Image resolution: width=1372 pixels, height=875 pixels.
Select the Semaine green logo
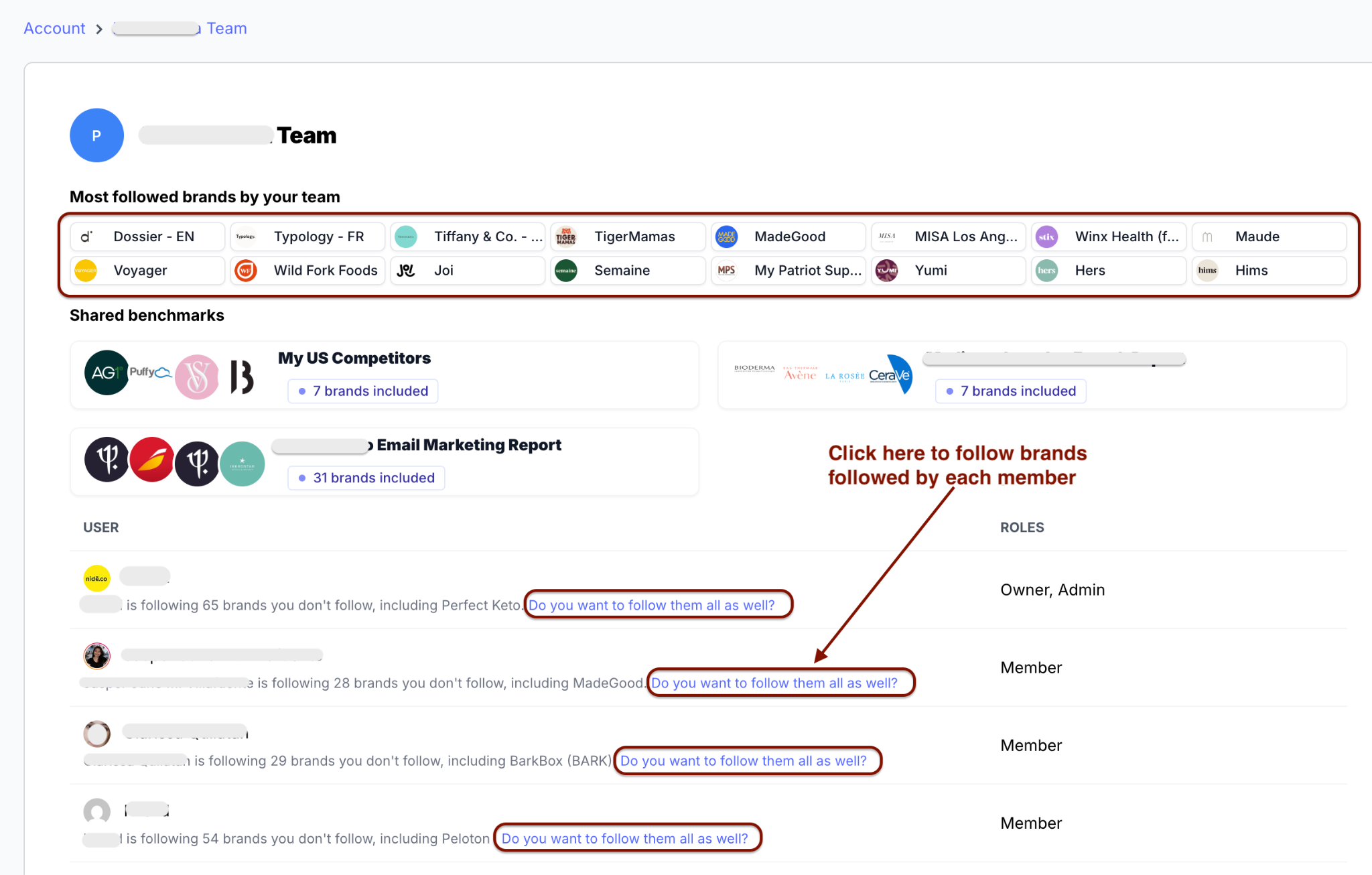click(566, 271)
